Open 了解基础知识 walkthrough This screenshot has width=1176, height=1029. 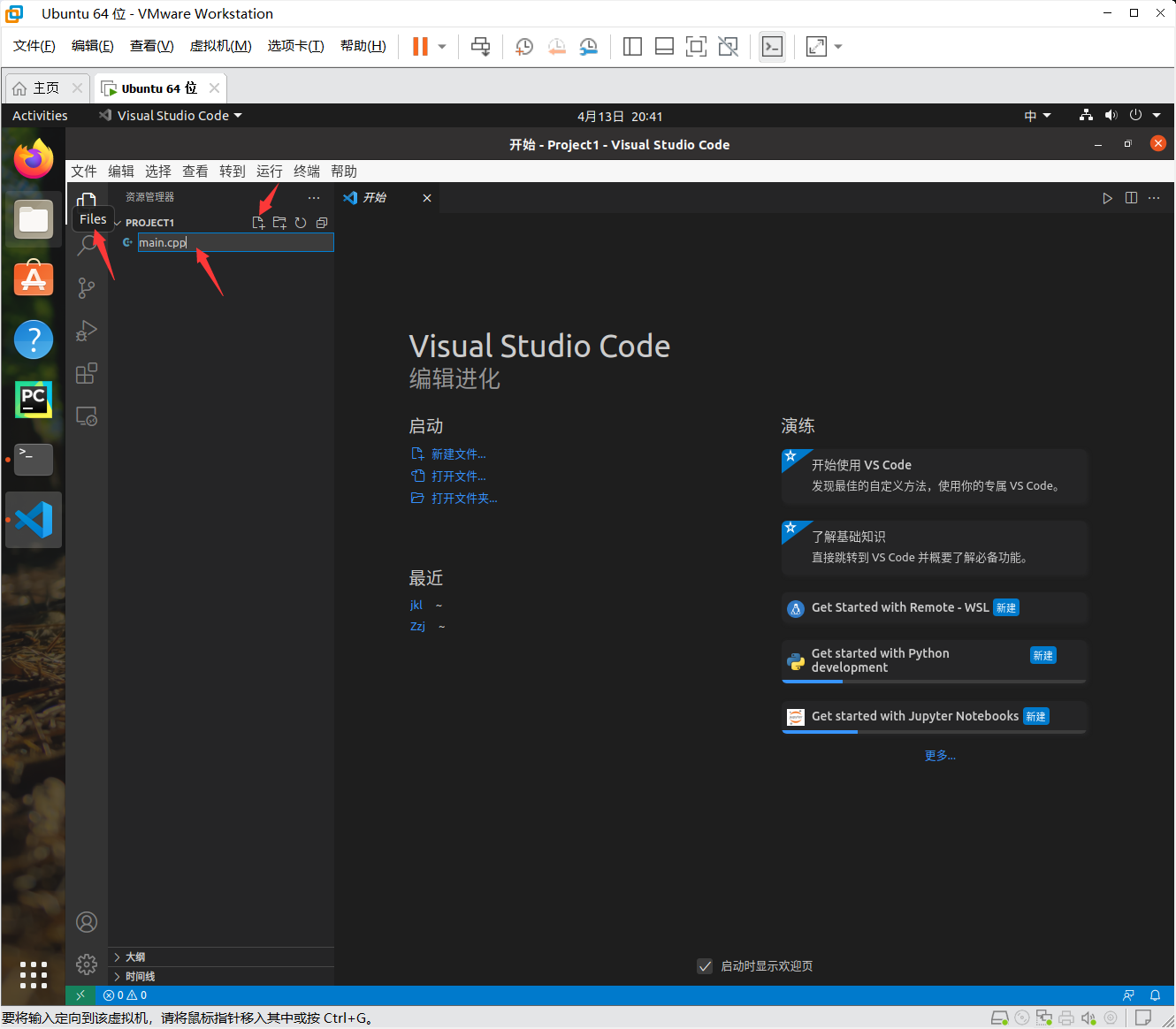coord(935,547)
